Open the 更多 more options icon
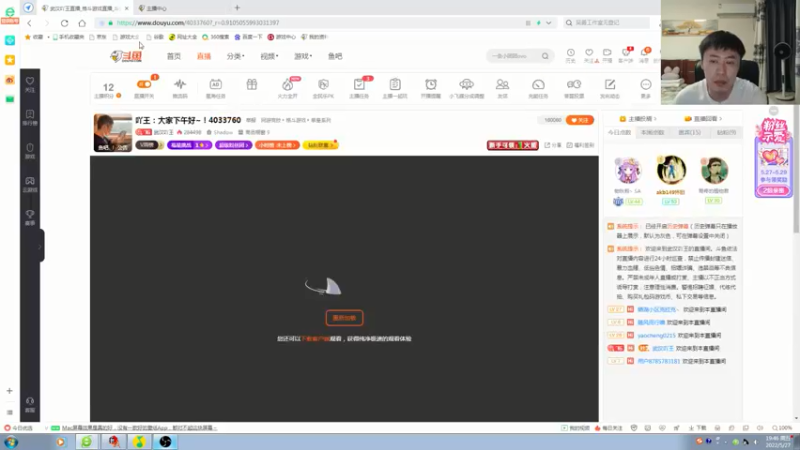The height and width of the screenshot is (450, 800). (646, 84)
